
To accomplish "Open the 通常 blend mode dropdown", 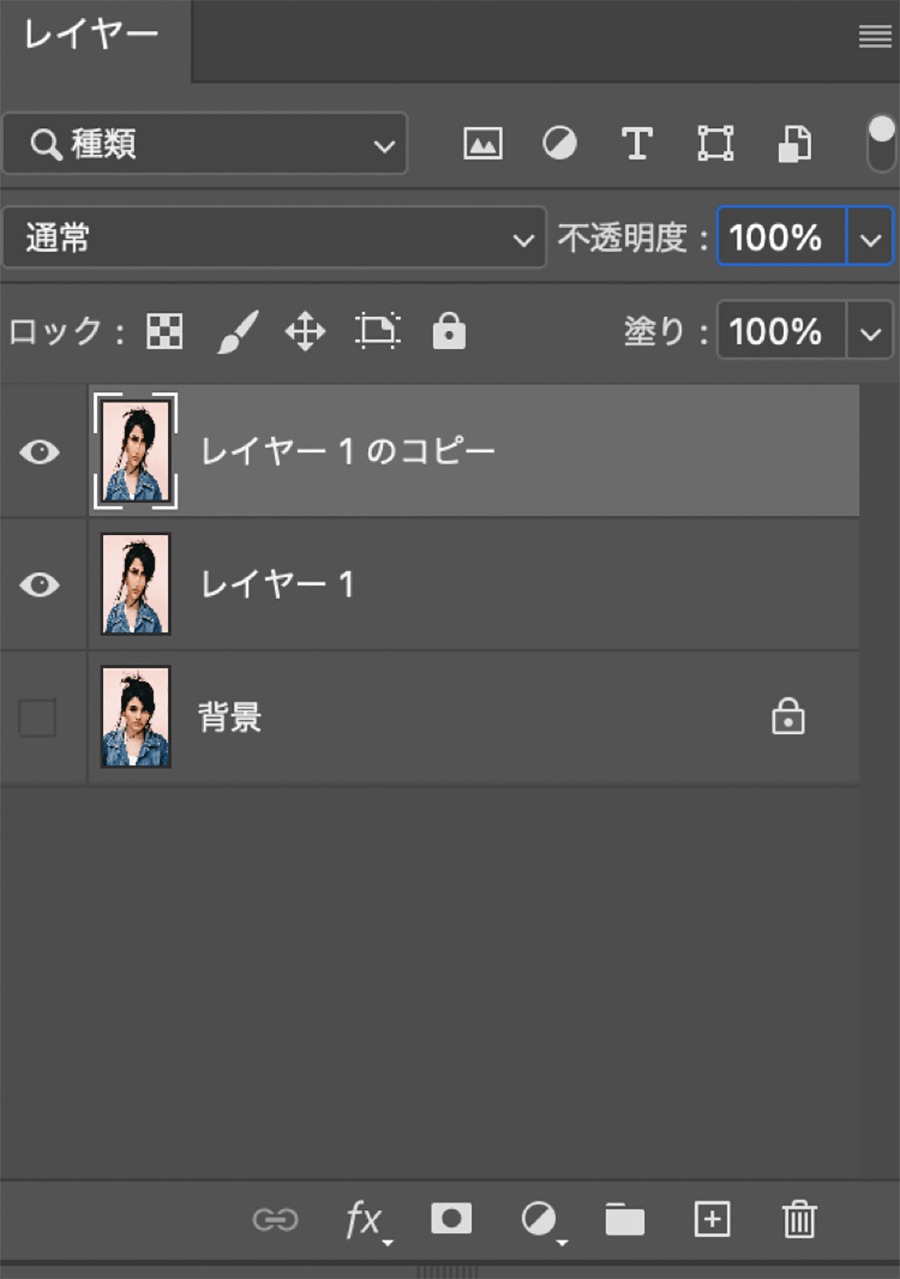I will coord(274,238).
